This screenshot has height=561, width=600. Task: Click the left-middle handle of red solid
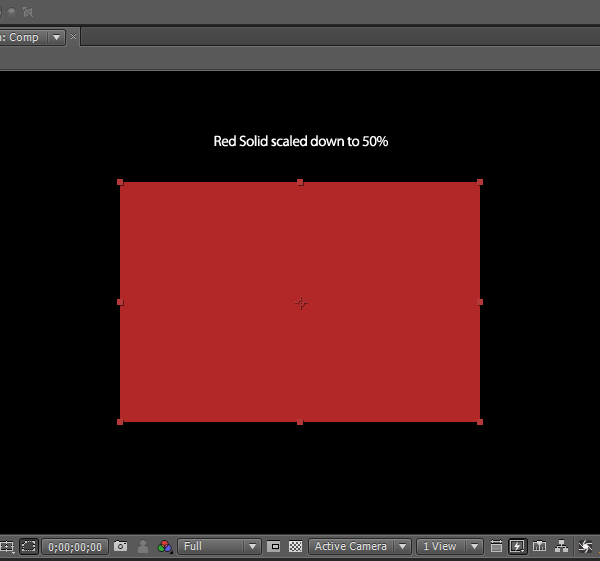[120, 302]
